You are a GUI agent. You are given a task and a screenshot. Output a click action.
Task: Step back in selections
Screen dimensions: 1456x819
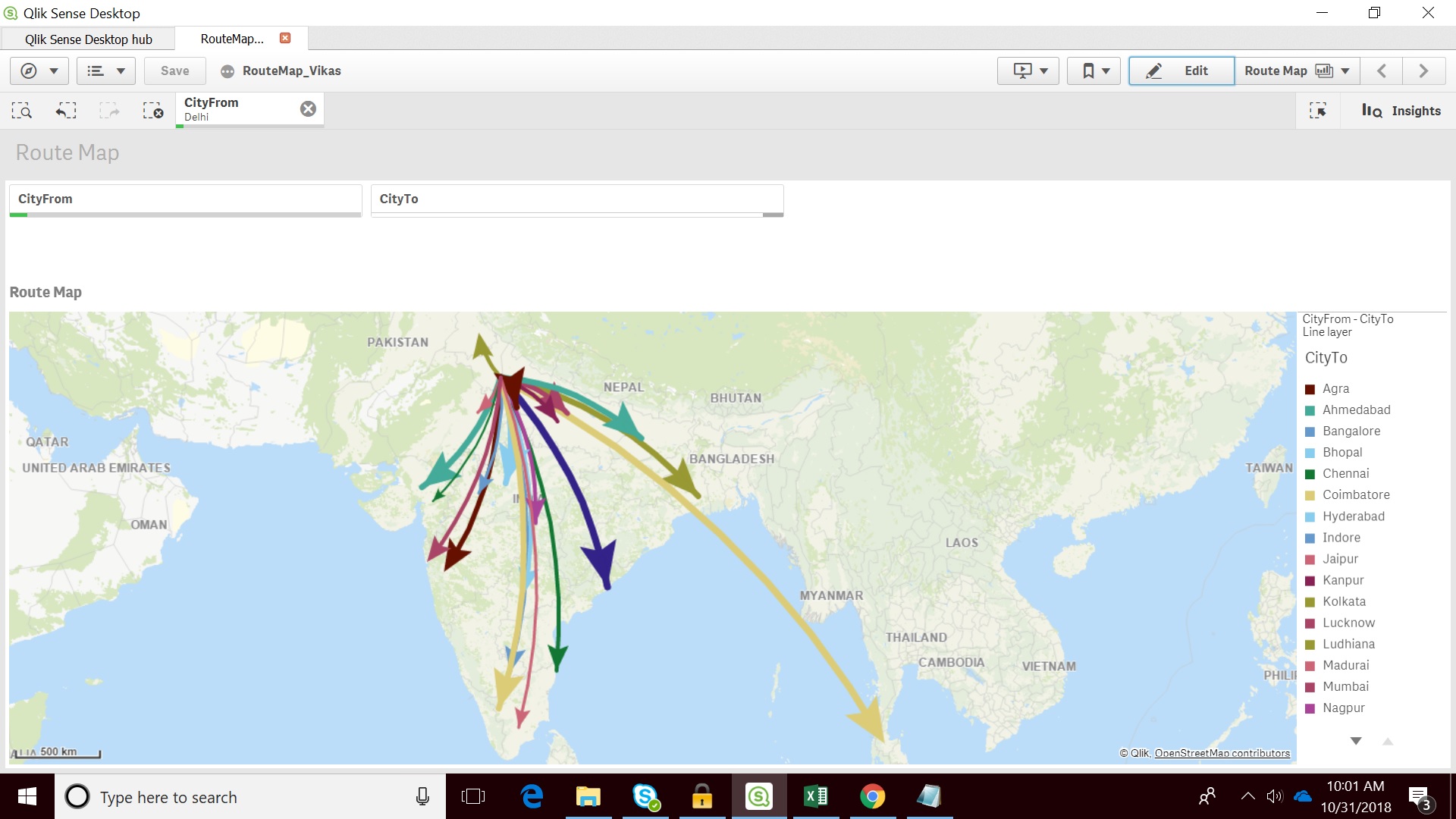coord(66,111)
